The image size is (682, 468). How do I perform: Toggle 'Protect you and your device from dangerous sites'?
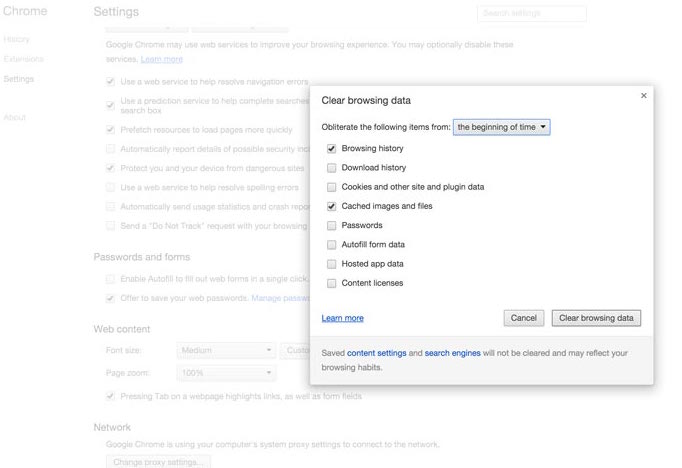(x=110, y=168)
